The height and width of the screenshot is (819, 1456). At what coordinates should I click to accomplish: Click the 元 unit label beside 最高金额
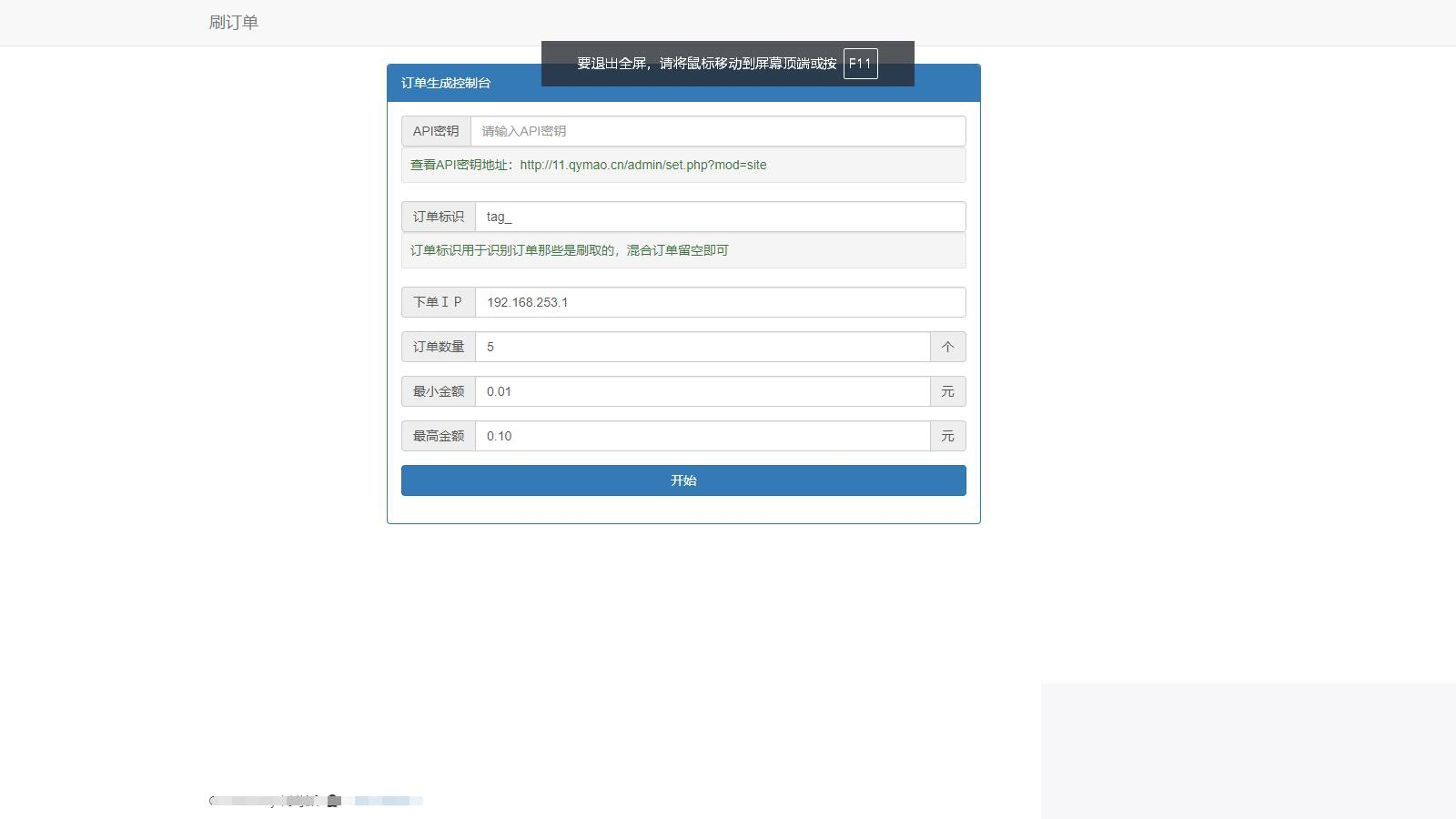[x=947, y=435]
